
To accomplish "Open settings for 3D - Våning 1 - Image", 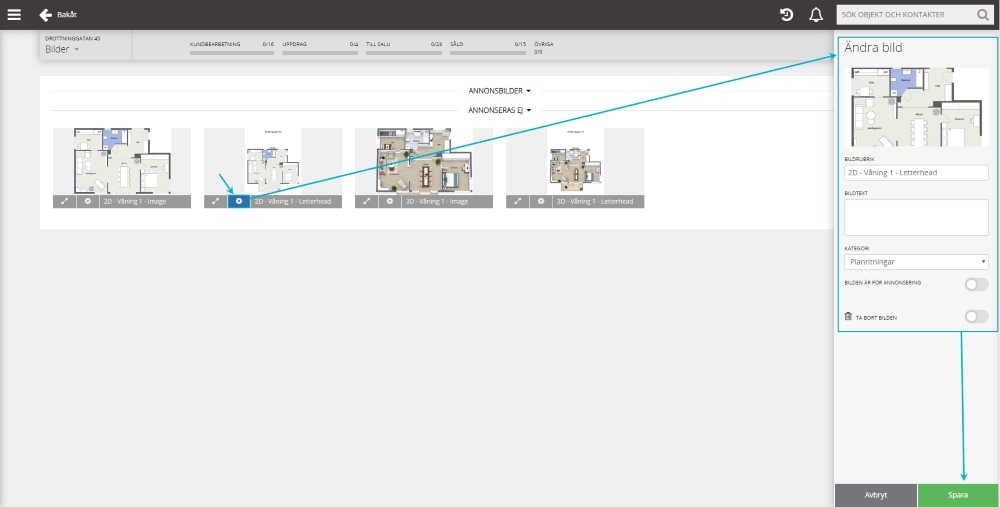I will click(390, 201).
